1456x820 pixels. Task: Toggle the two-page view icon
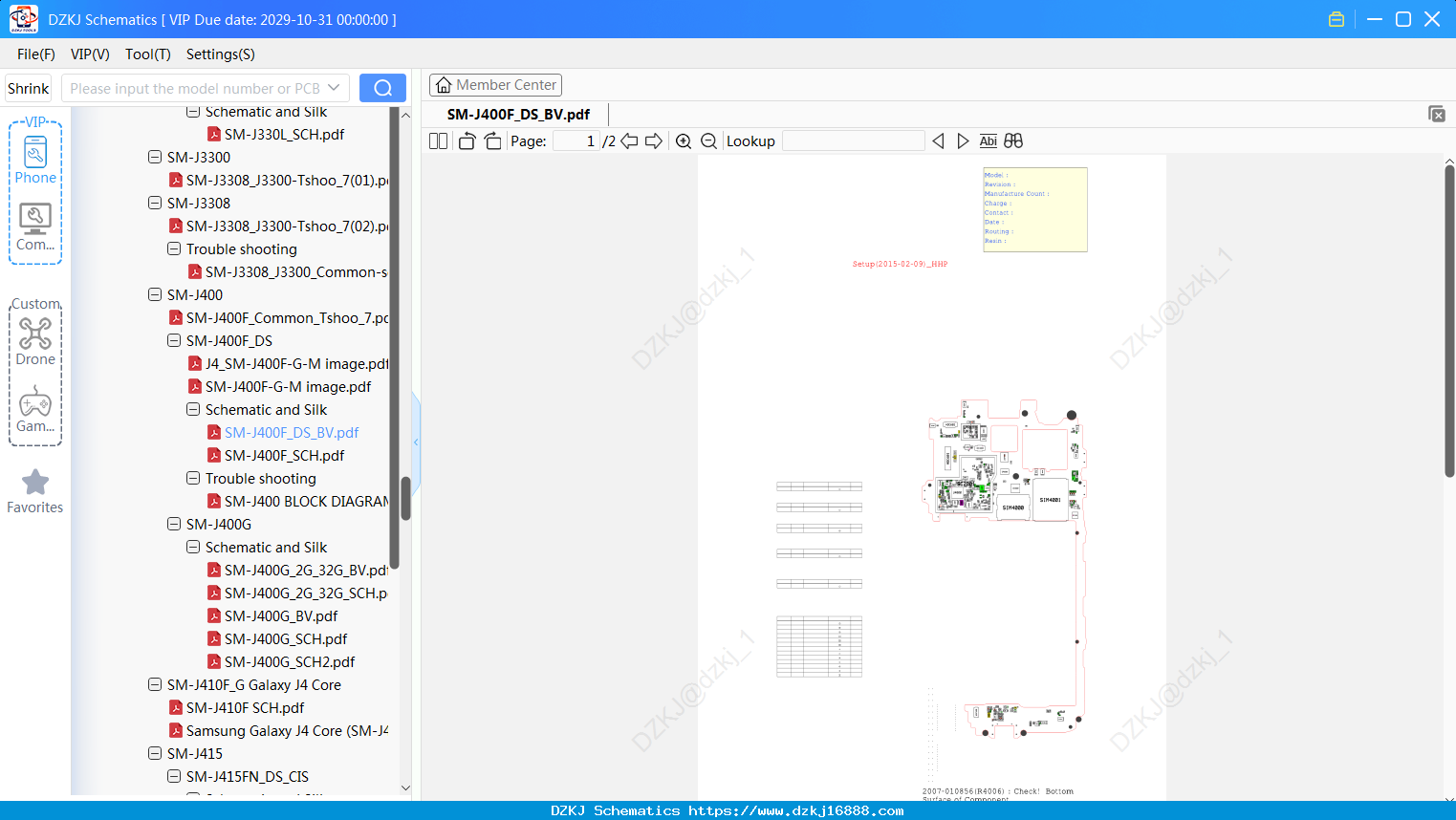[438, 141]
